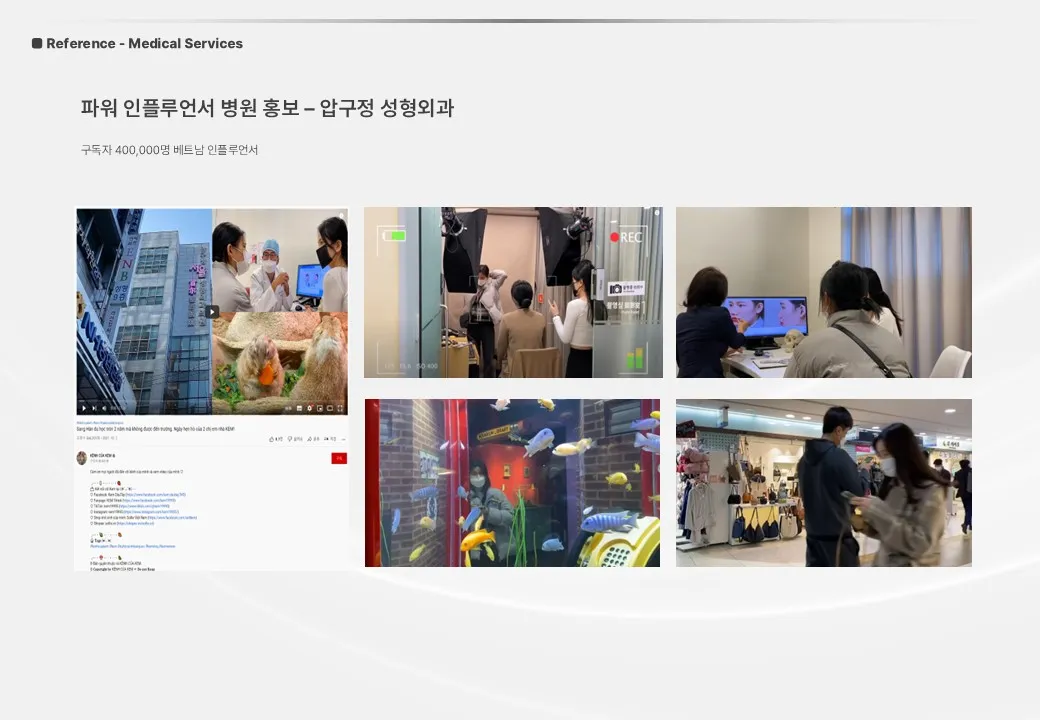Enable theater mode in the video player
Screen dimensions: 1040x720
(330, 408)
